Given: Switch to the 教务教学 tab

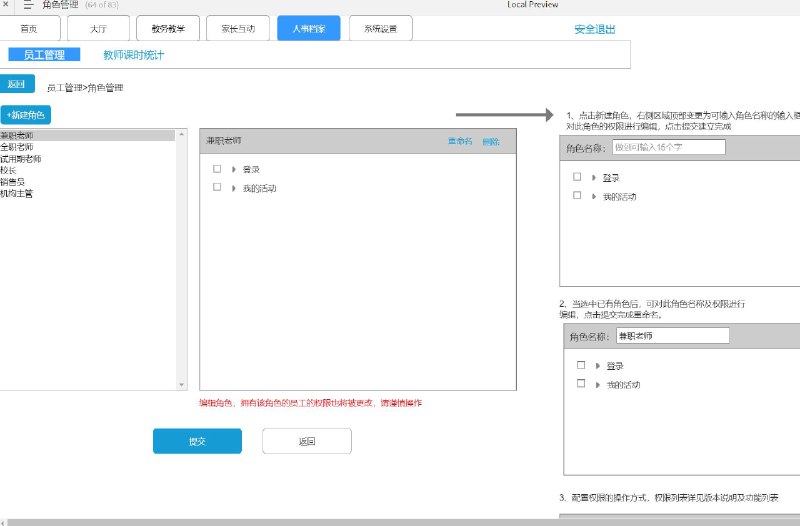Looking at the screenshot, I should [168, 29].
